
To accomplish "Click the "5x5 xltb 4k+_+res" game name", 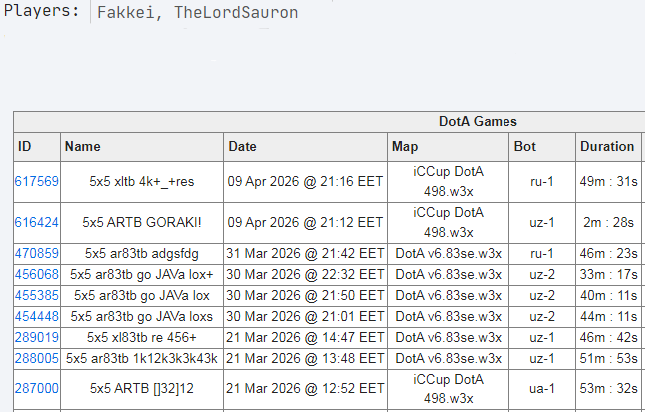I will pyautogui.click(x=142, y=182).
